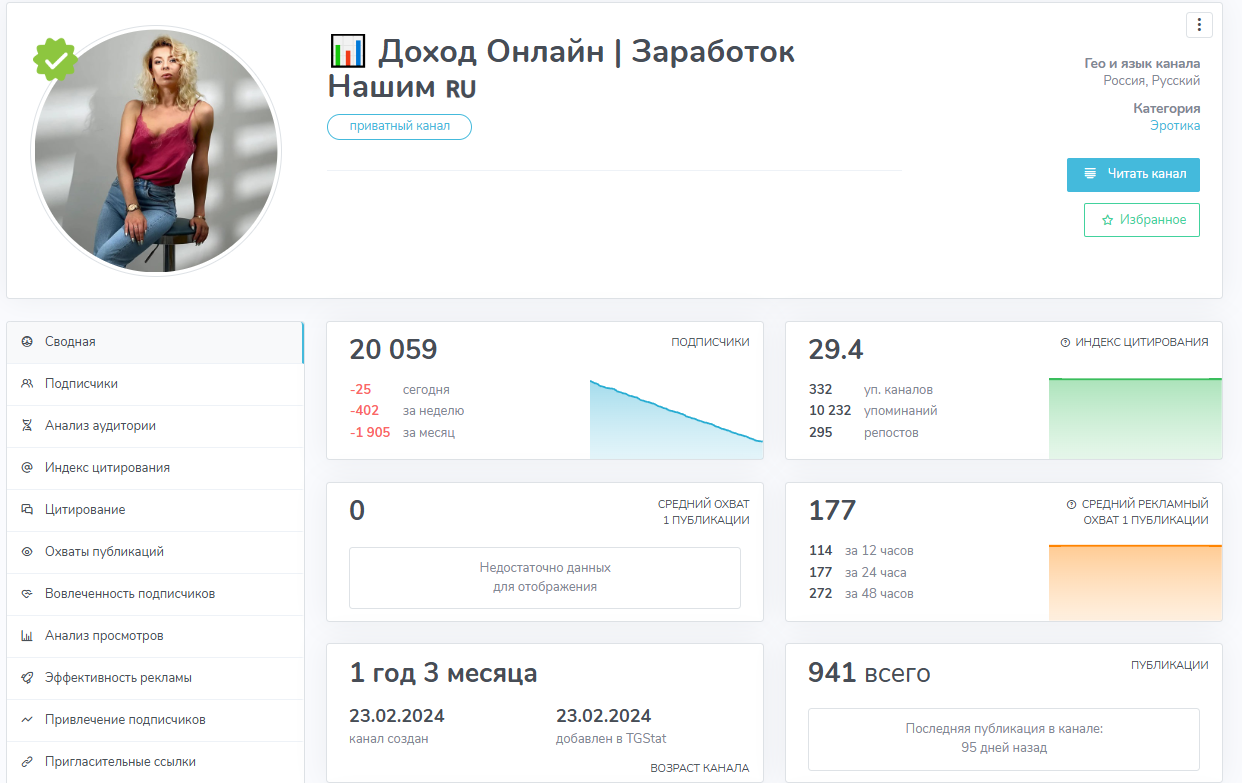Screen dimensions: 1242x783
Task: Click the wave icon next to Привлечение подписчиков
Action: [x=26, y=719]
